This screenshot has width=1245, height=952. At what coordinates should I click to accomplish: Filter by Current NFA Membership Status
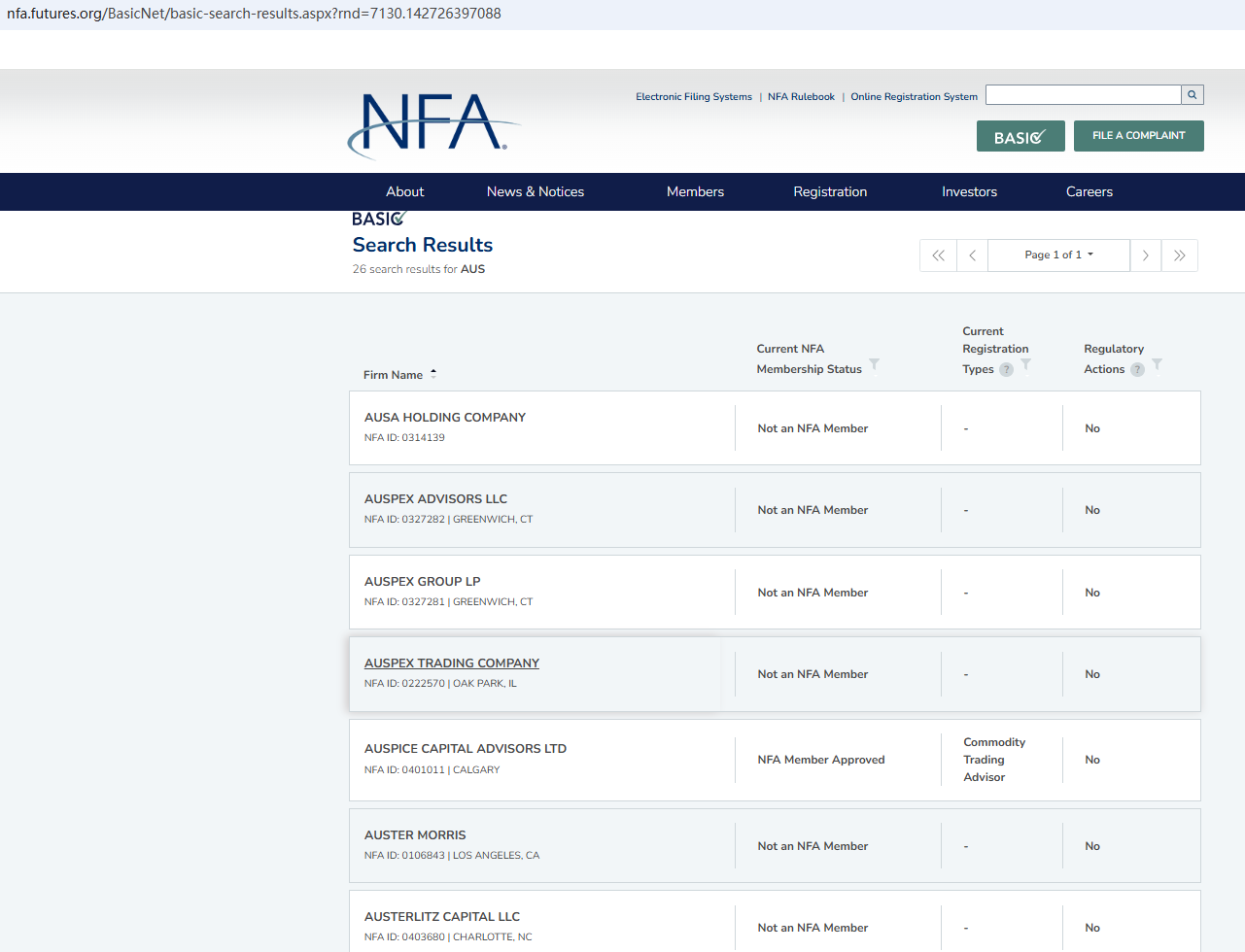(874, 364)
